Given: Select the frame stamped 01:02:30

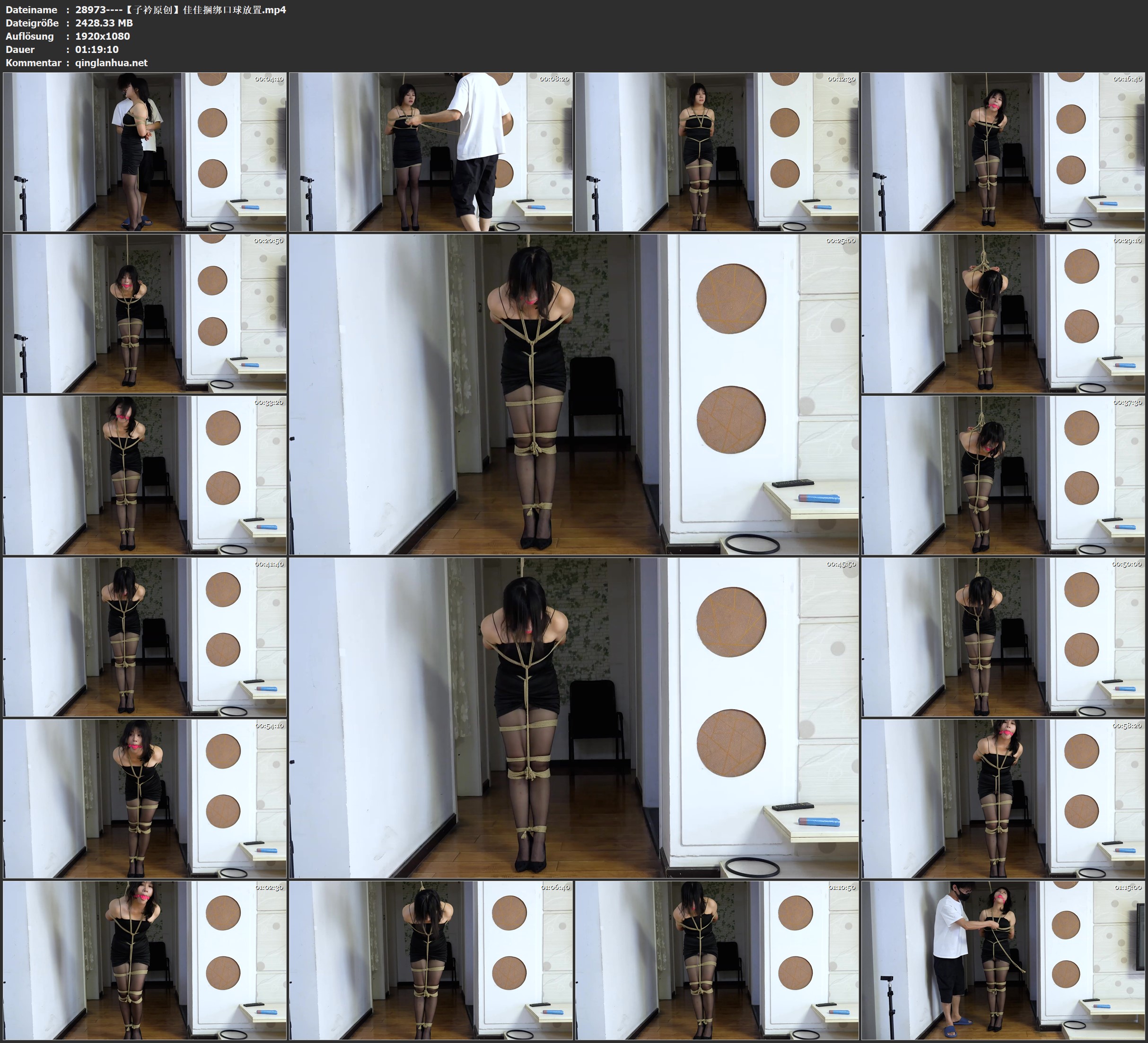Looking at the screenshot, I should pos(145,960).
